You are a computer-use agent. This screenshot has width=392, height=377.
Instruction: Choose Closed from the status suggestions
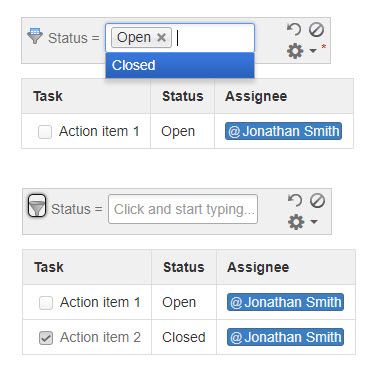tap(180, 65)
